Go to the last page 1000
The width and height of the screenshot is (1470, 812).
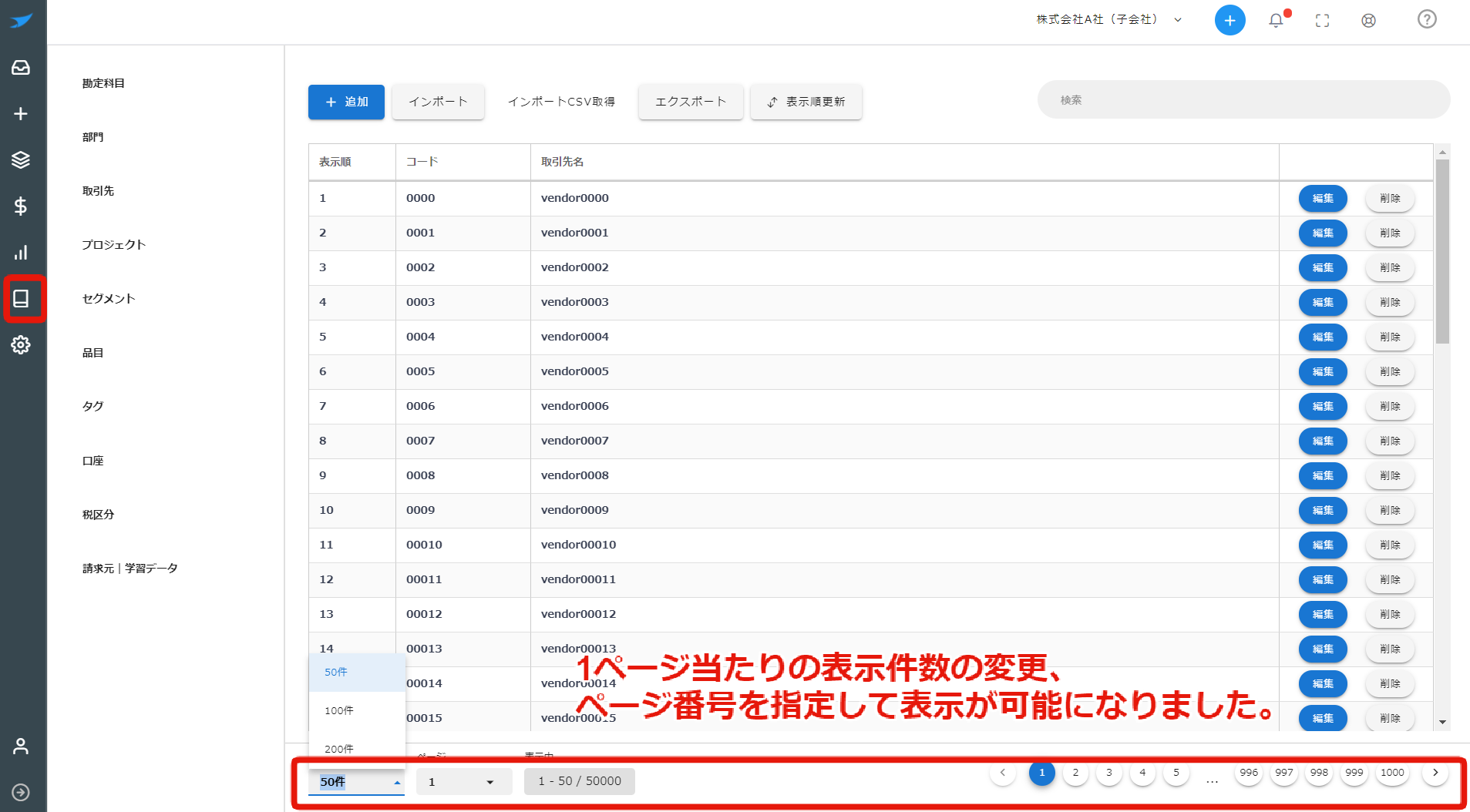click(x=1392, y=773)
